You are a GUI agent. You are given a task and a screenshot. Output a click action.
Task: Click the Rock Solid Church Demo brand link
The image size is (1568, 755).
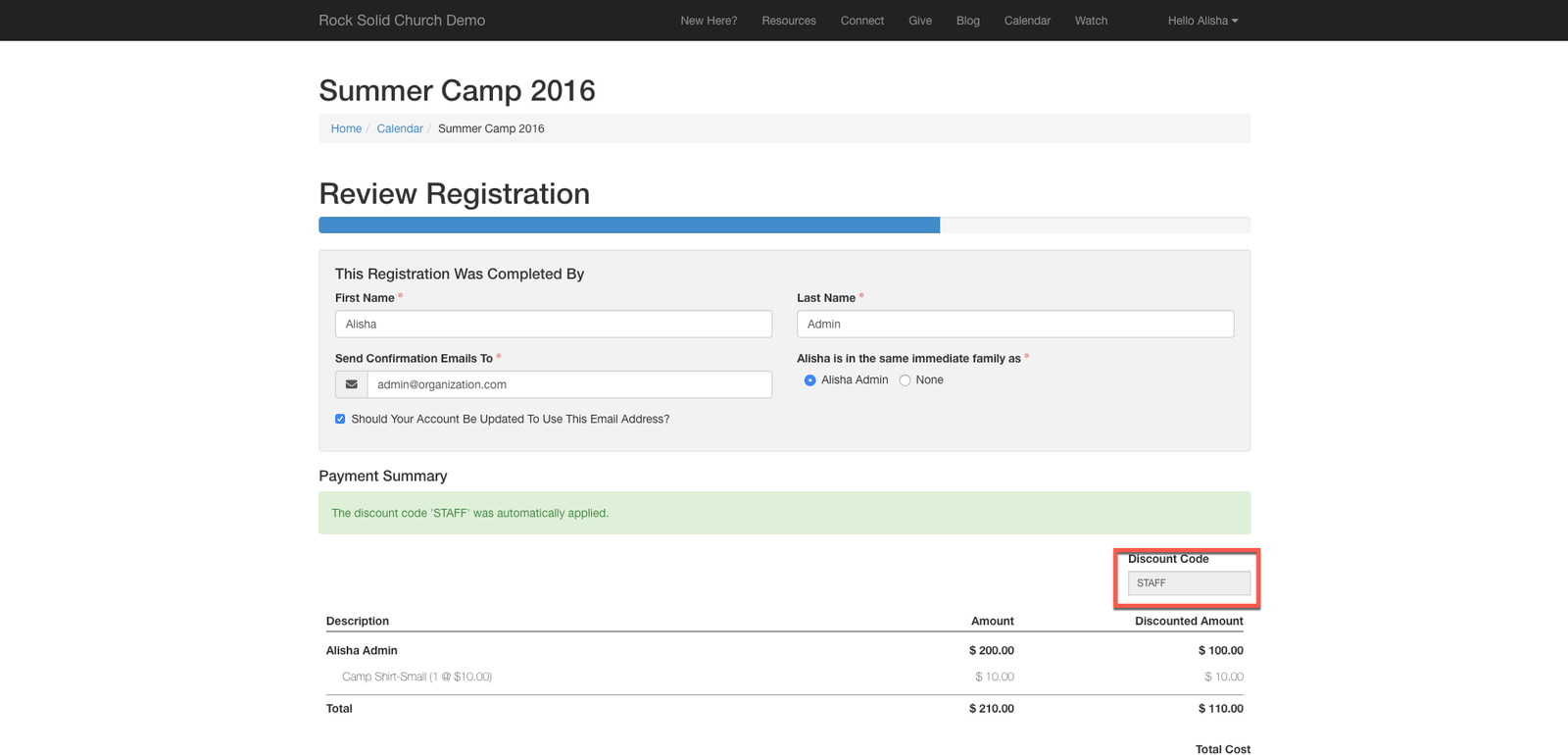402,21
